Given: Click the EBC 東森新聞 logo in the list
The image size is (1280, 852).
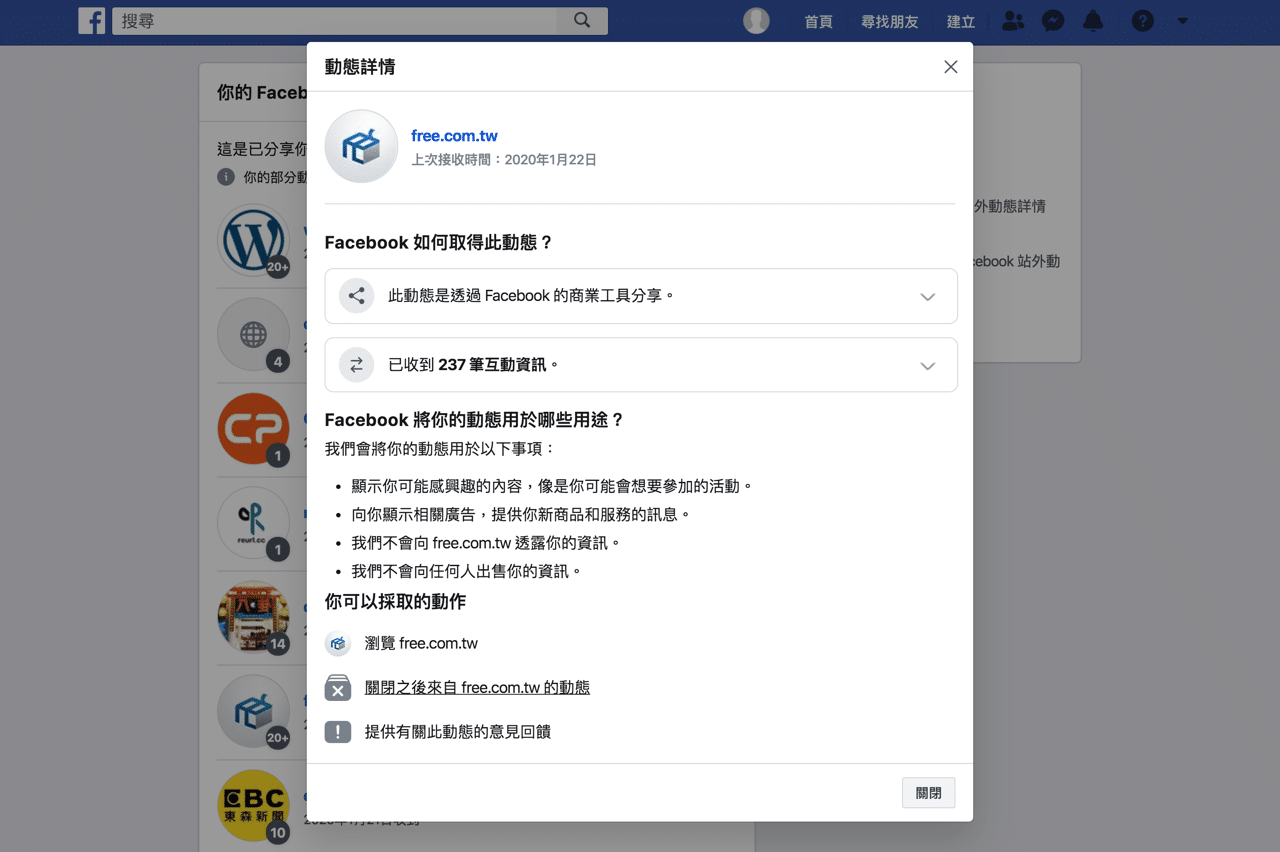Looking at the screenshot, I should click(x=254, y=805).
